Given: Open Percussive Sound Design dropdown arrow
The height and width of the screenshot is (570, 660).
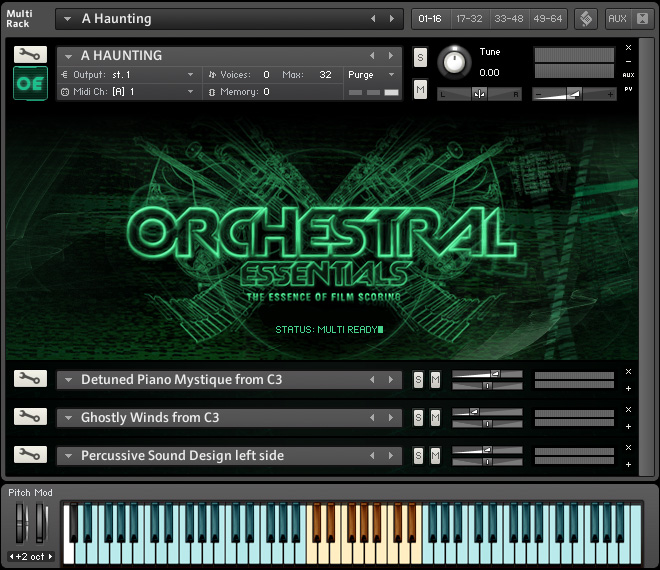Looking at the screenshot, I should pyautogui.click(x=69, y=456).
